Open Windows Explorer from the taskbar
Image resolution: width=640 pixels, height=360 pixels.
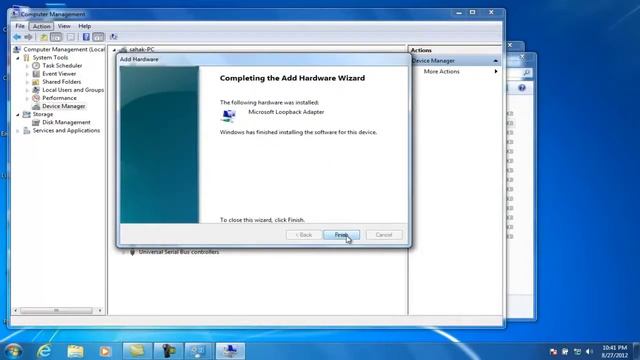pyautogui.click(x=75, y=351)
